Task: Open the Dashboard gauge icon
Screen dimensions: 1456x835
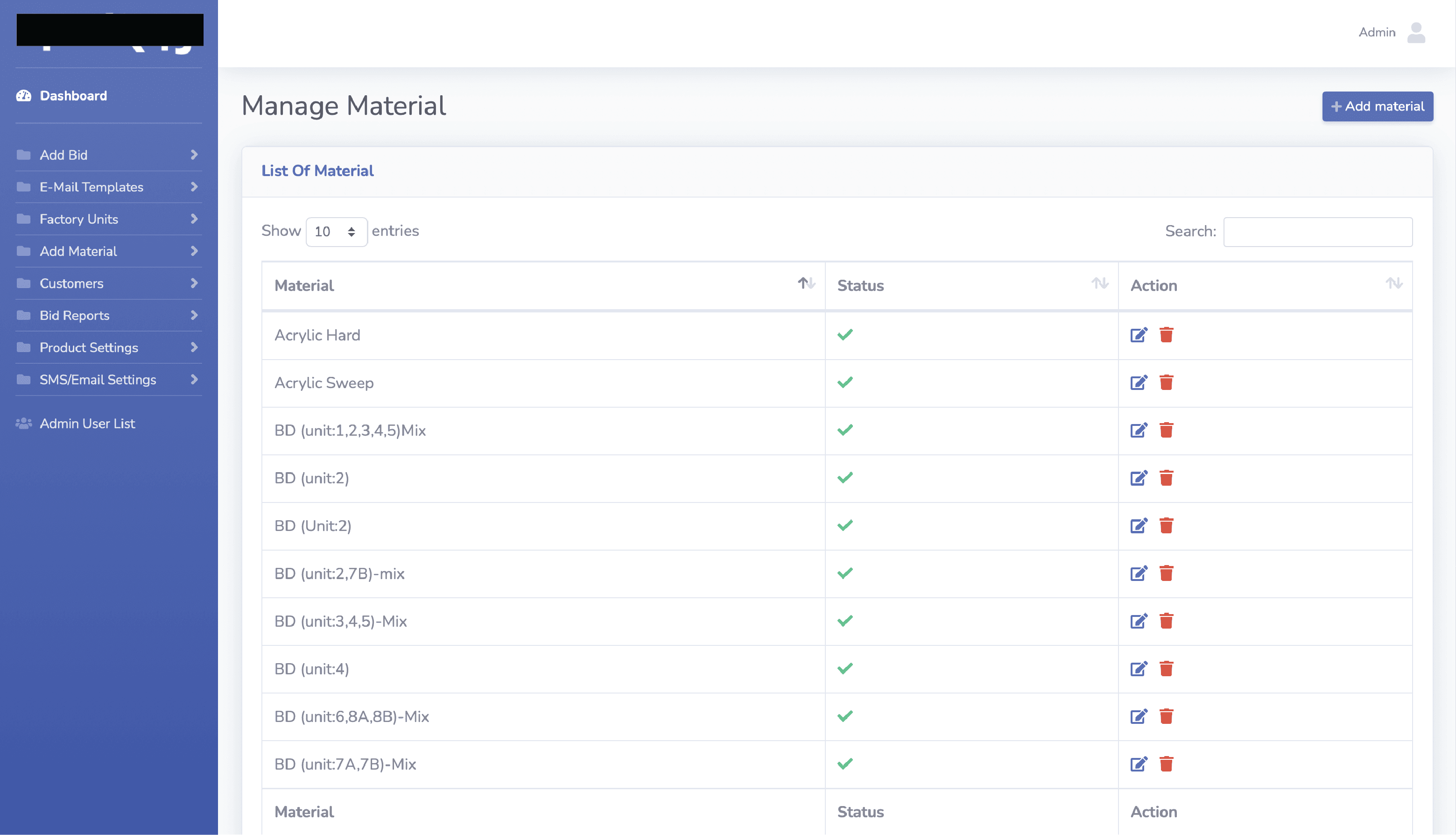Action: point(24,96)
